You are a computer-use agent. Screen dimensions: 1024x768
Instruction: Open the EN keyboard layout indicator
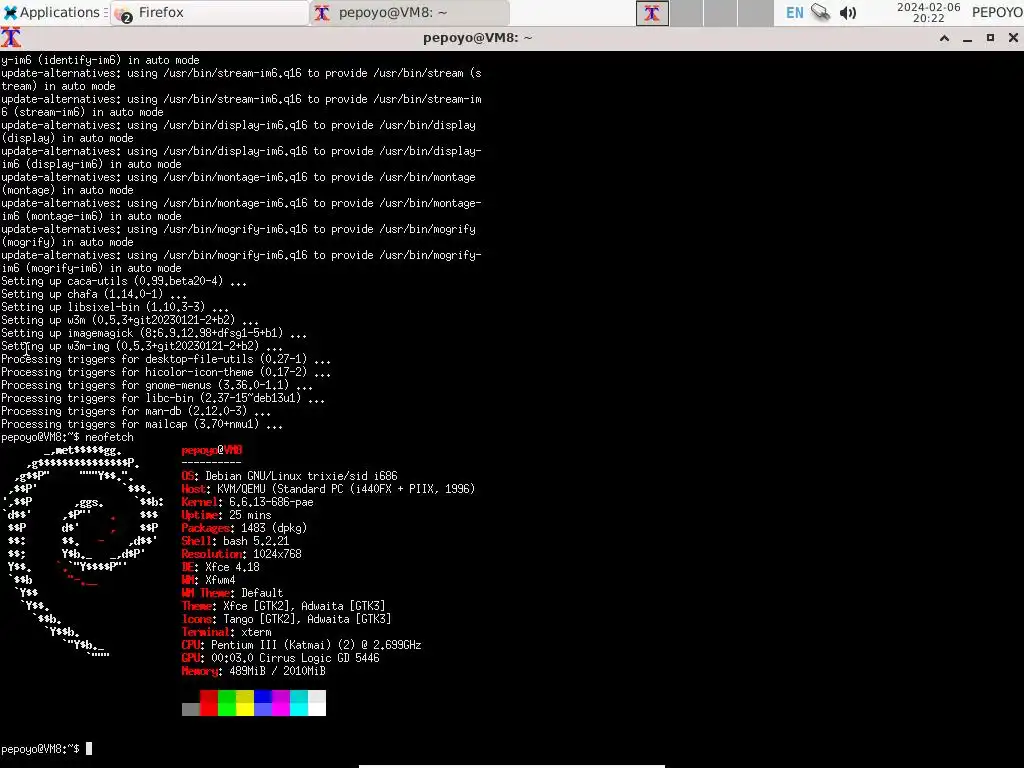[794, 12]
